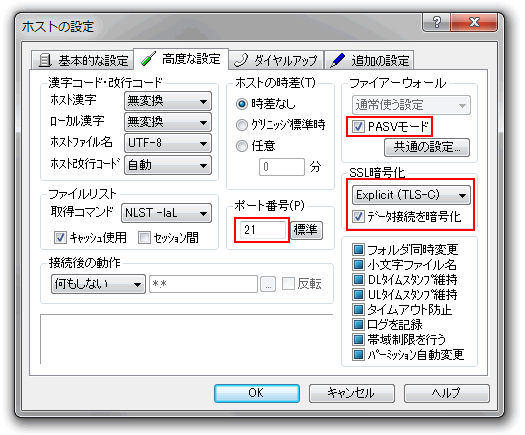Image resolution: width=525 pixels, height=435 pixels.
Task: Open the ホスト改行コード 自動 dropdown
Action: (x=168, y=165)
